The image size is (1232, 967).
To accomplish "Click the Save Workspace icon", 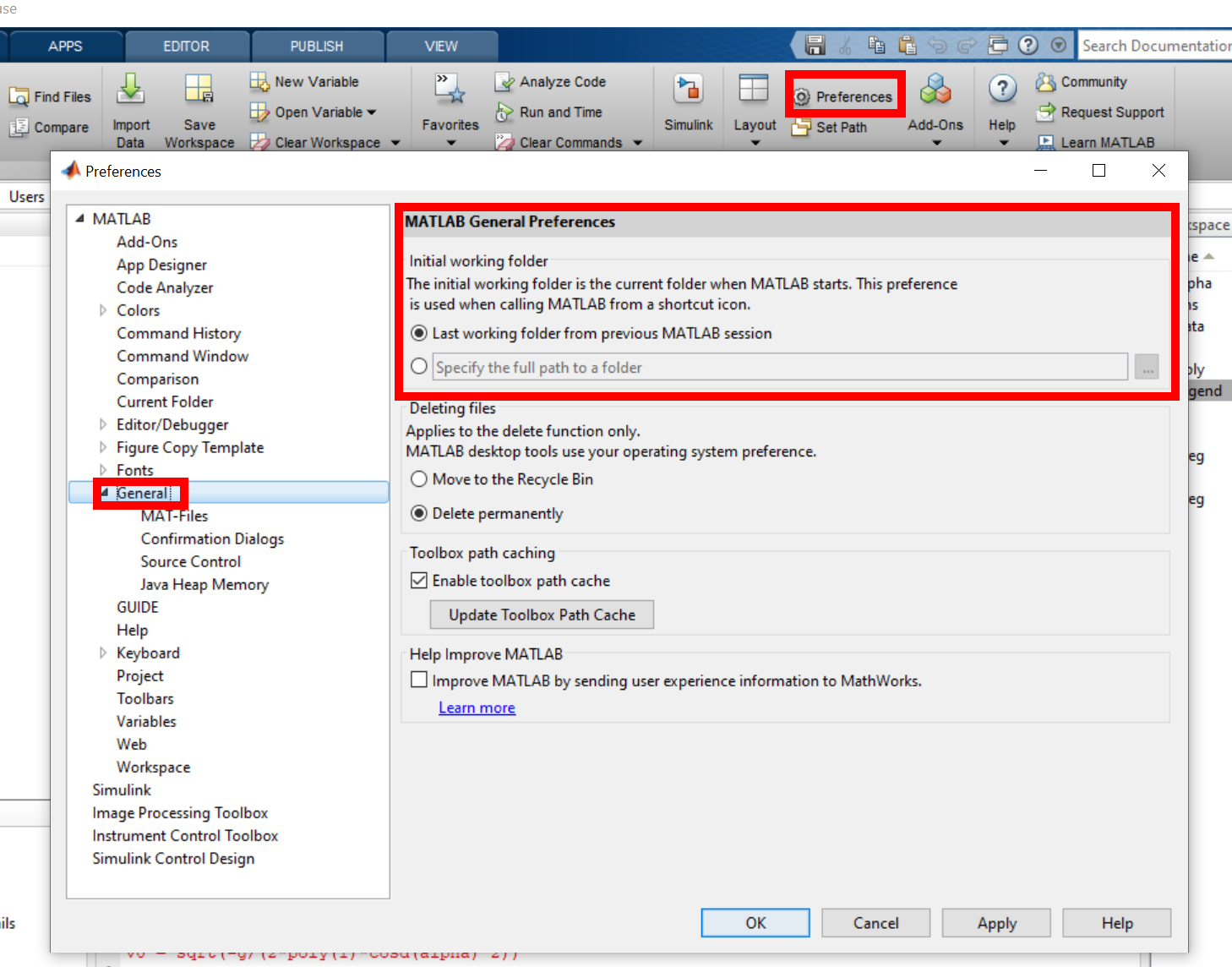I will coord(199,88).
